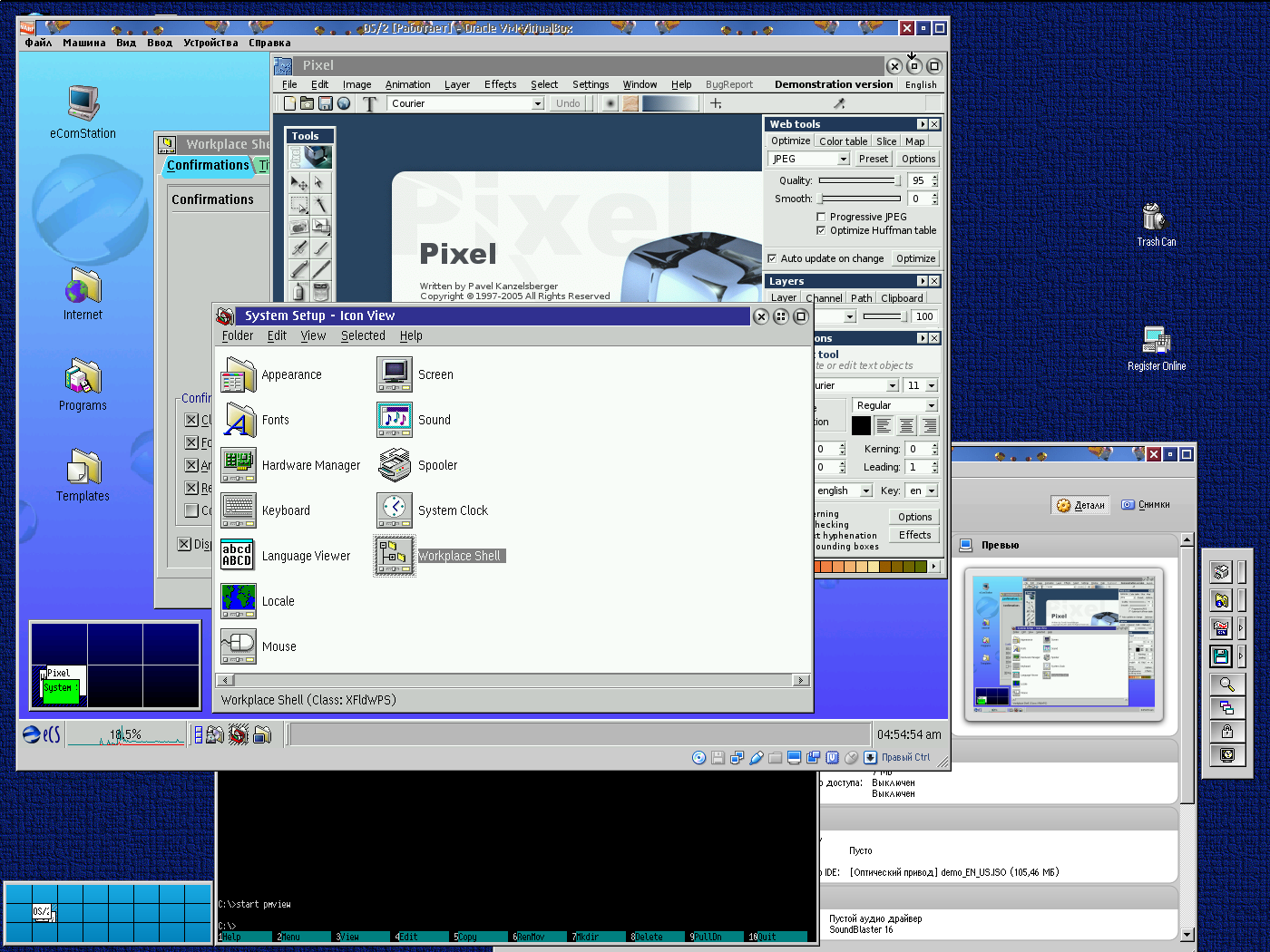Expand the Layers panel menu arrow
Image resolution: width=1270 pixels, height=952 pixels.
click(x=923, y=281)
